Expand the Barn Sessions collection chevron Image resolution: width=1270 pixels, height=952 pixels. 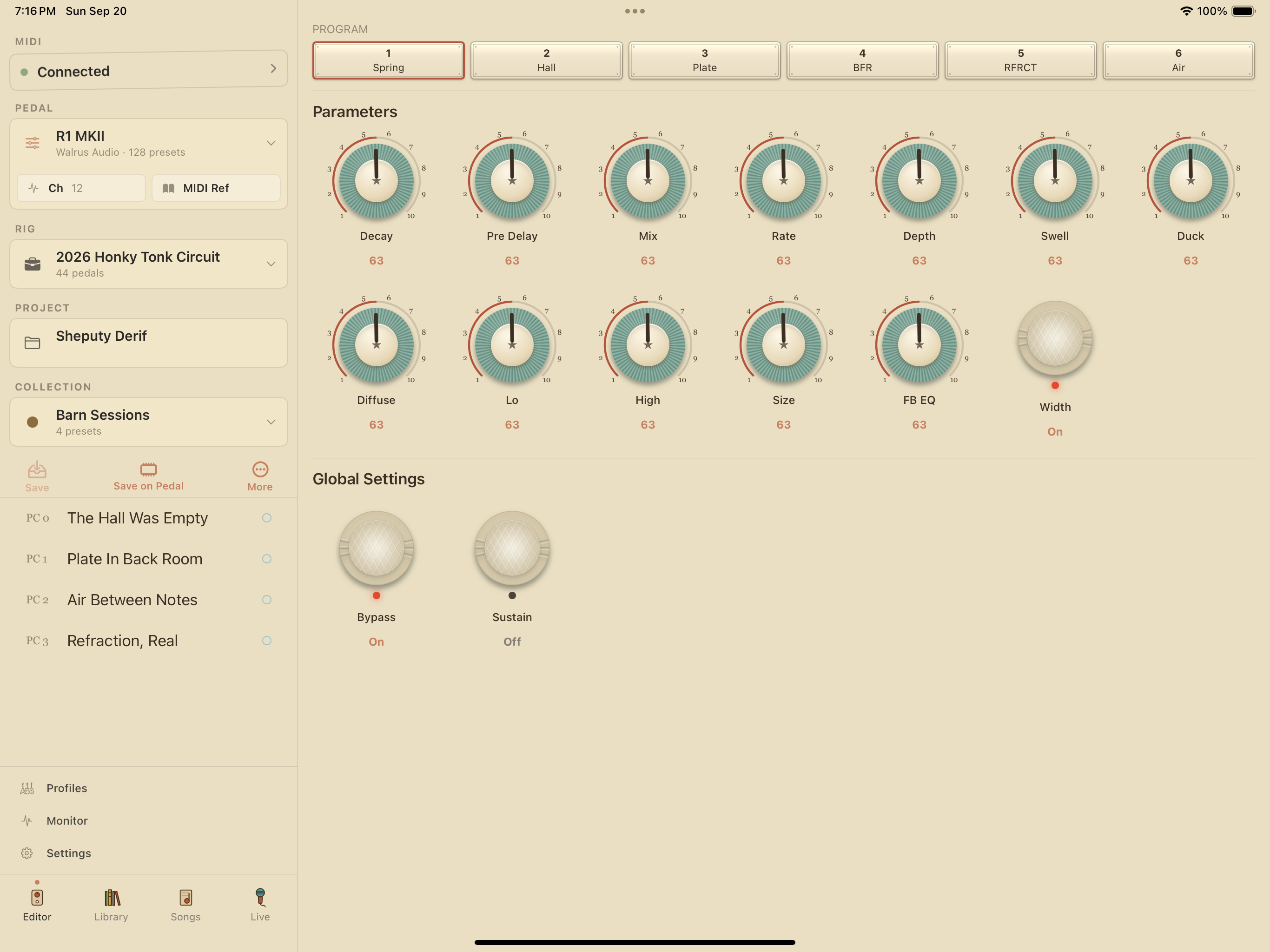(271, 422)
